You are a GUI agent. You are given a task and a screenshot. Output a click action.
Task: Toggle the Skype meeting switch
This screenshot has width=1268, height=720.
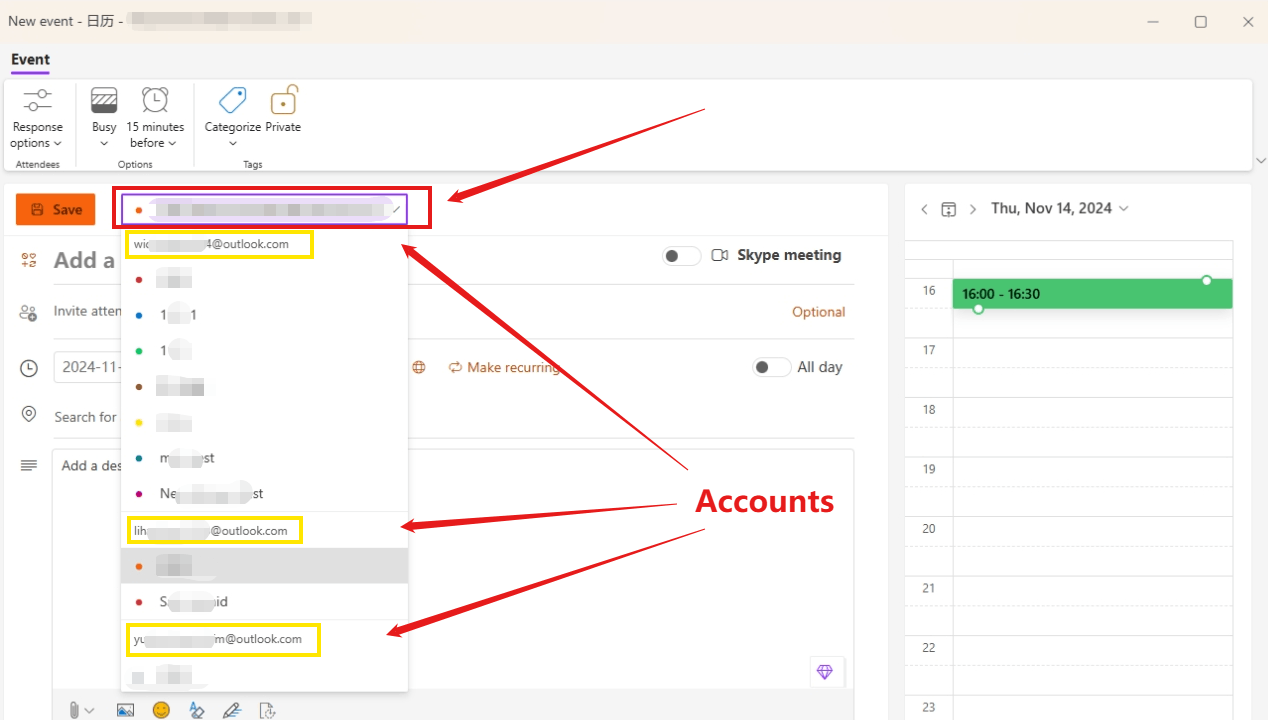point(681,256)
